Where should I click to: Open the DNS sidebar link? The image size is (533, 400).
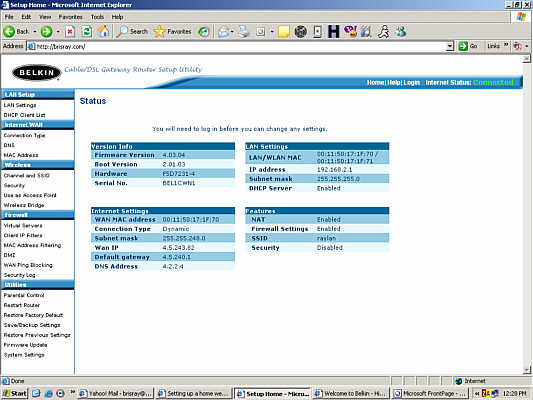(9, 145)
